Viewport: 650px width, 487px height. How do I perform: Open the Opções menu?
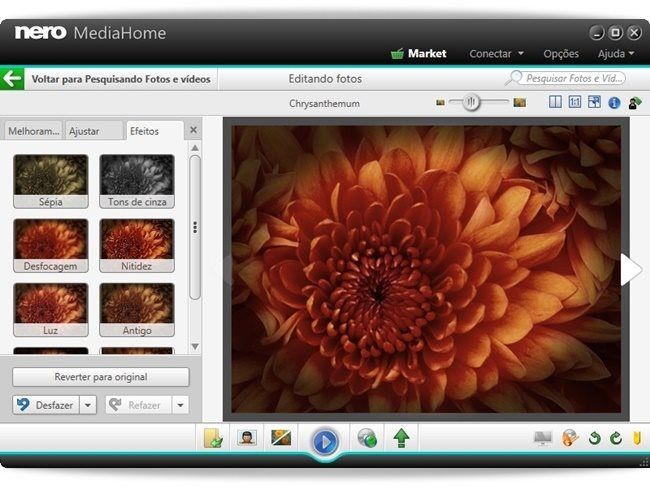point(561,54)
